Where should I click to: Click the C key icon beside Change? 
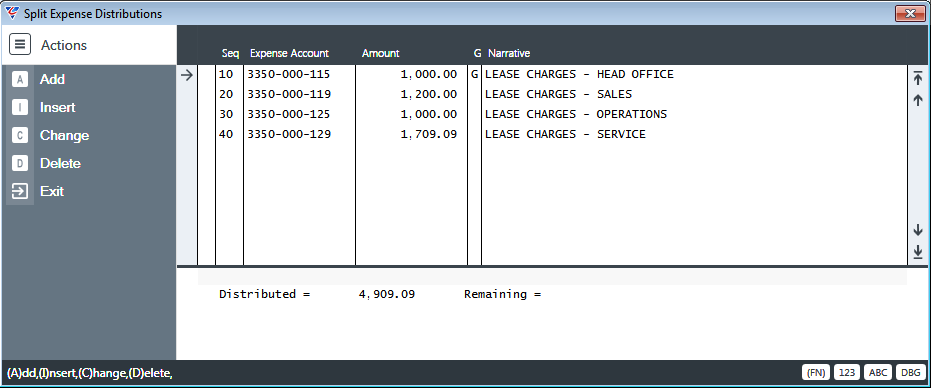coord(20,135)
